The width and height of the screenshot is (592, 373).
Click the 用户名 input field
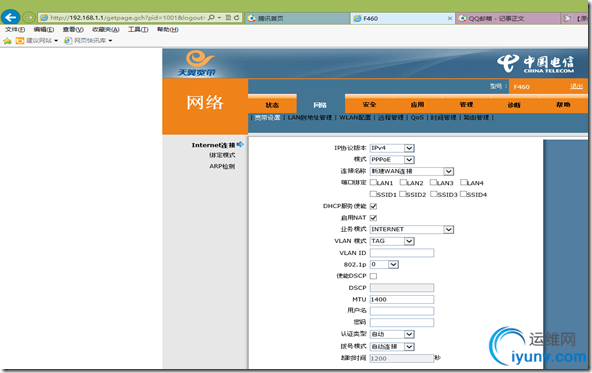[x=402, y=311]
